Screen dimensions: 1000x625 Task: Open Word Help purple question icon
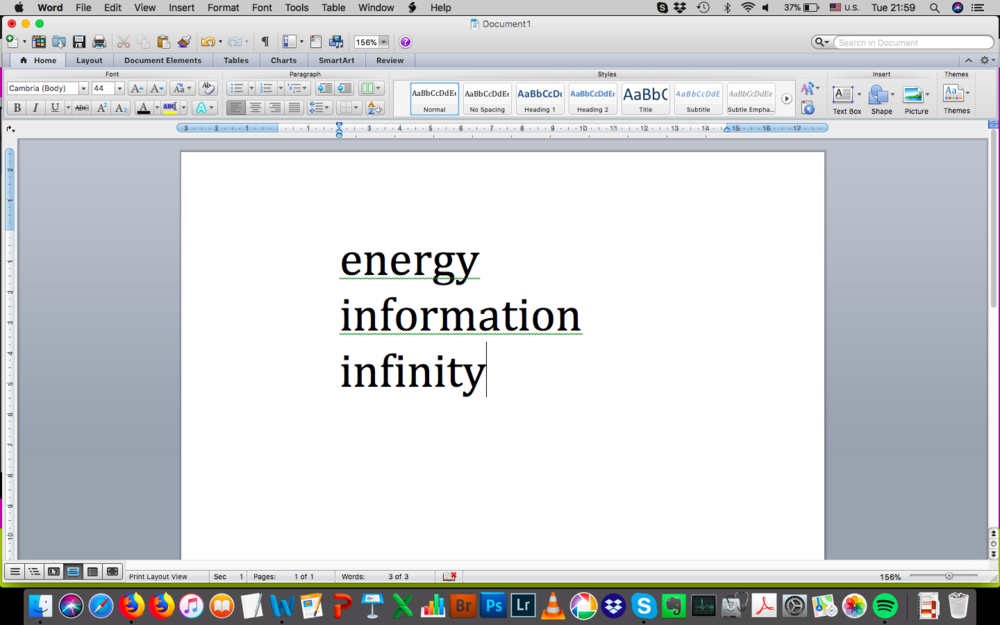tap(405, 42)
